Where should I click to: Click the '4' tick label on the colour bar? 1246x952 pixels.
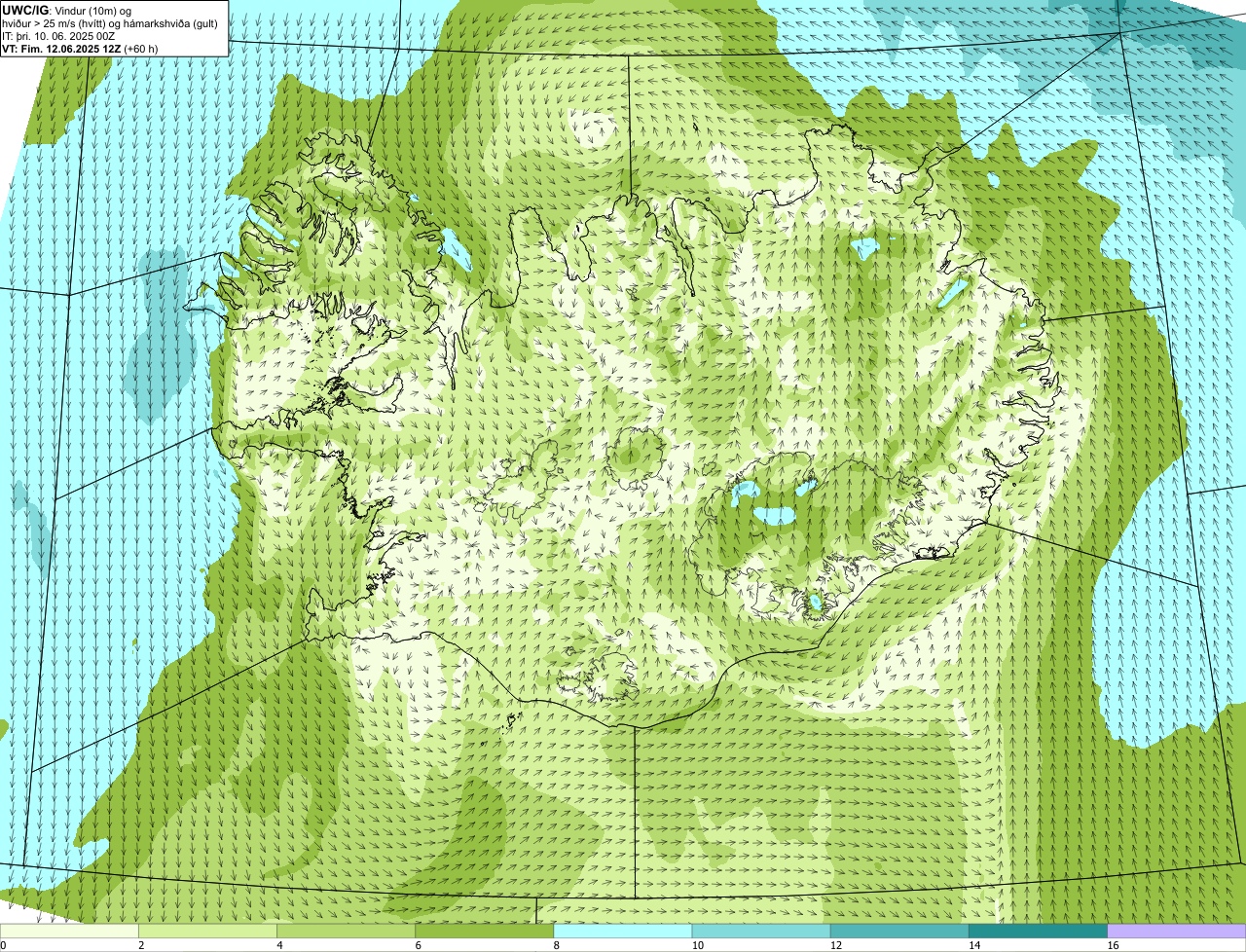pos(280,945)
